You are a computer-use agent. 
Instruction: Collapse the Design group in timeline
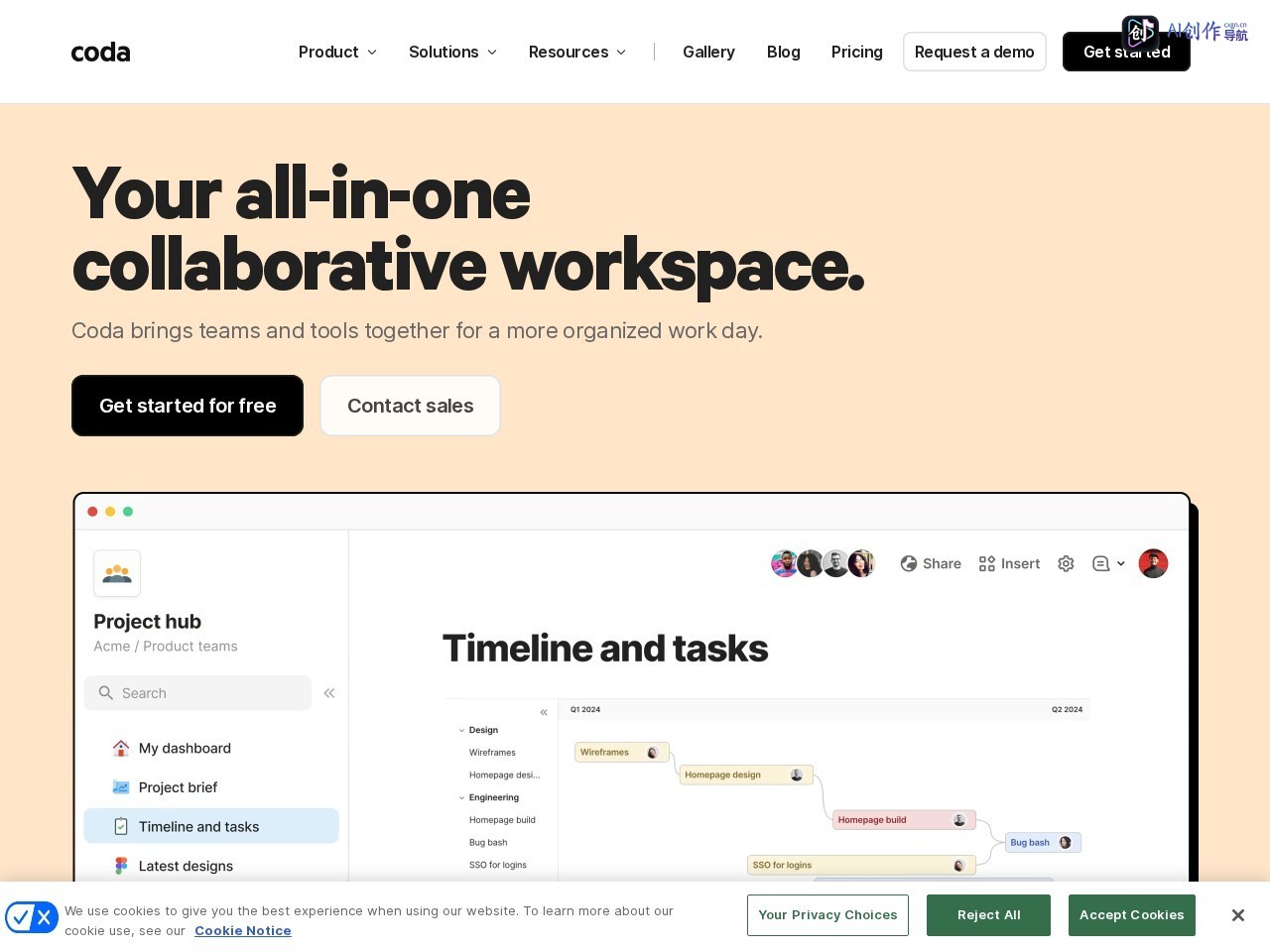pos(461,730)
